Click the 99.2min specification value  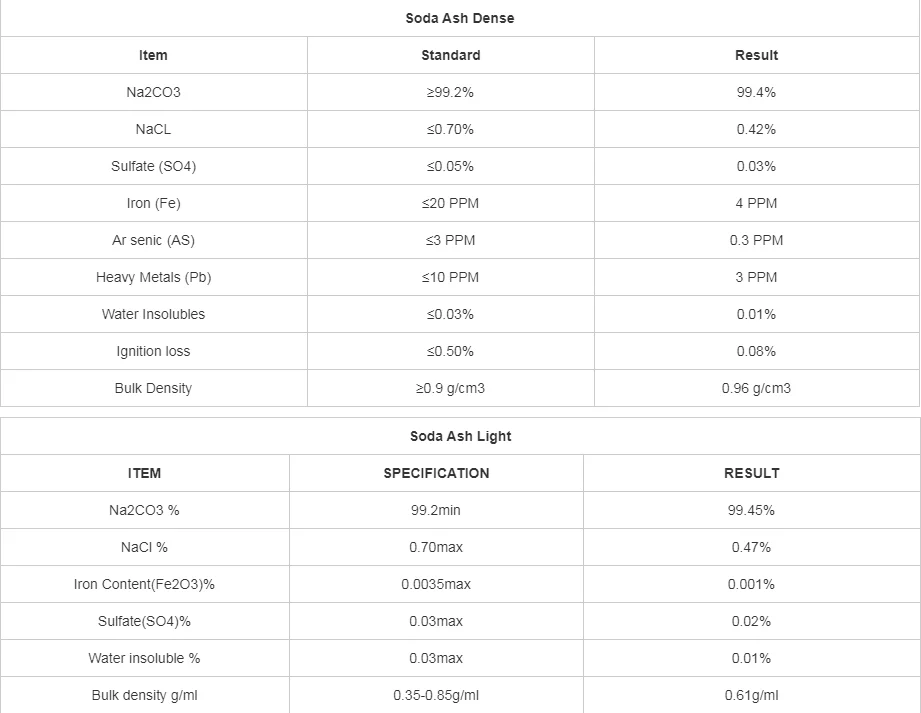point(436,510)
